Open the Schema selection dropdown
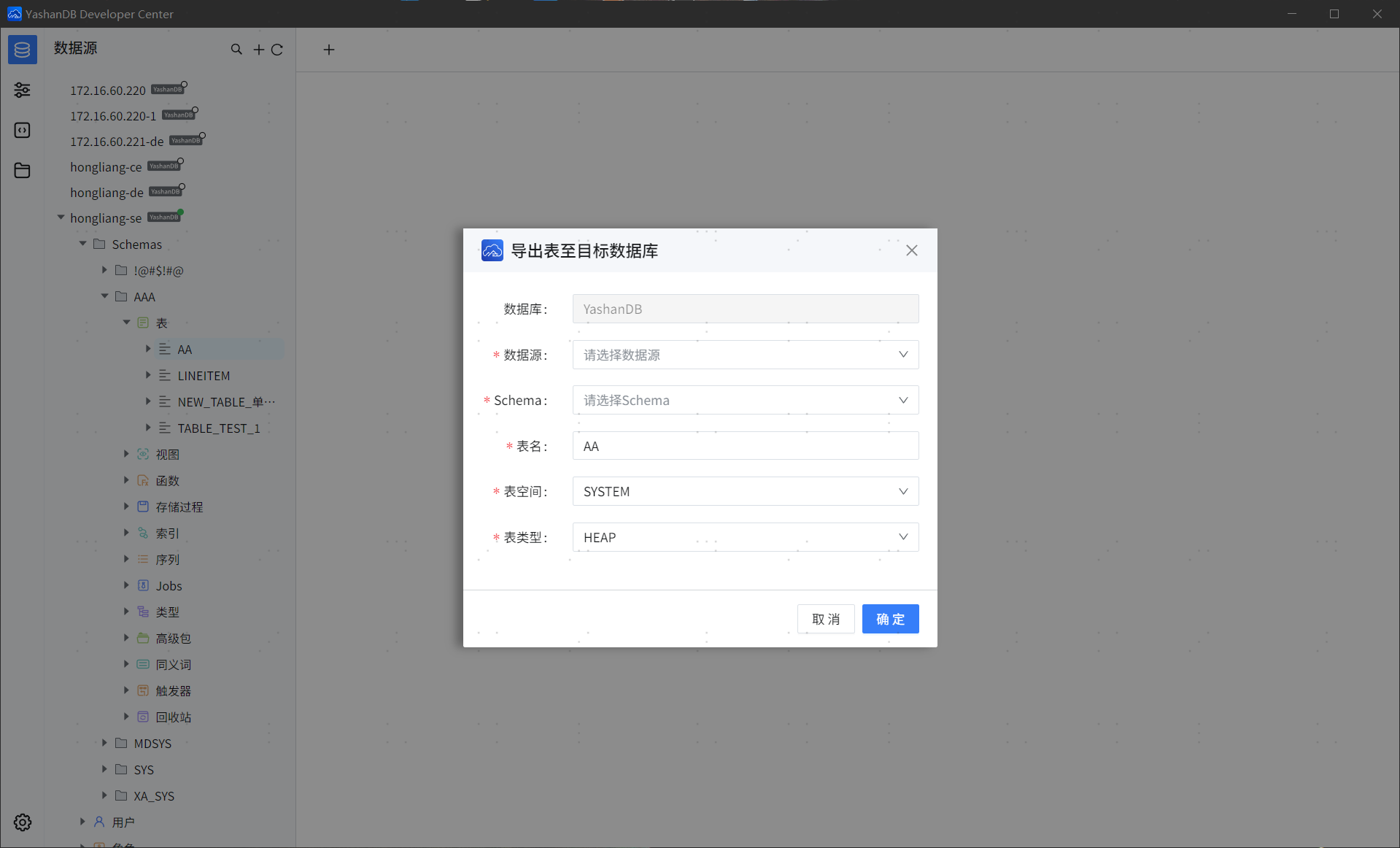This screenshot has width=1400, height=848. coord(745,400)
